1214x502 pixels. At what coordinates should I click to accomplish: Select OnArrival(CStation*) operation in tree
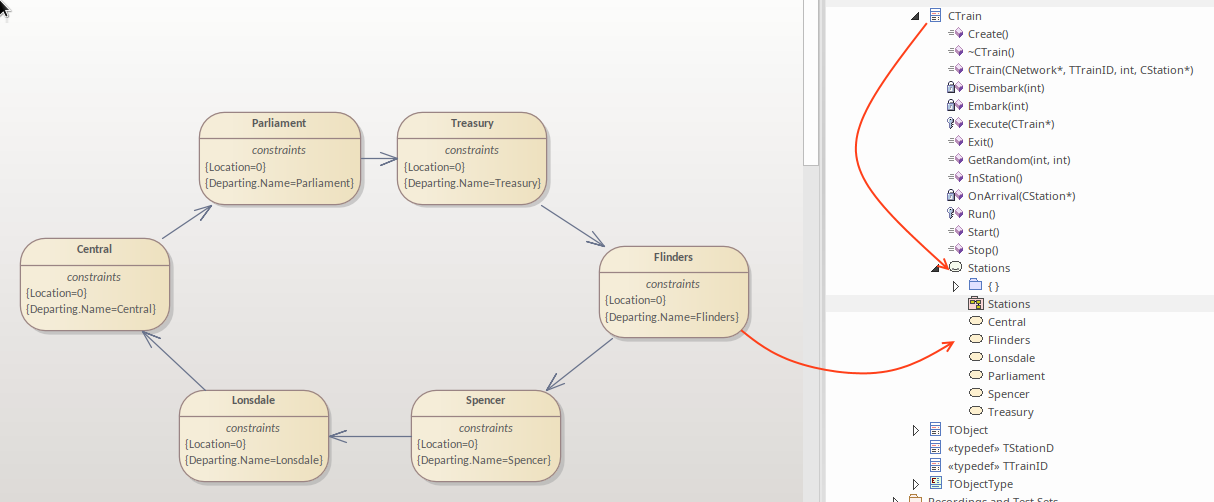click(1021, 196)
